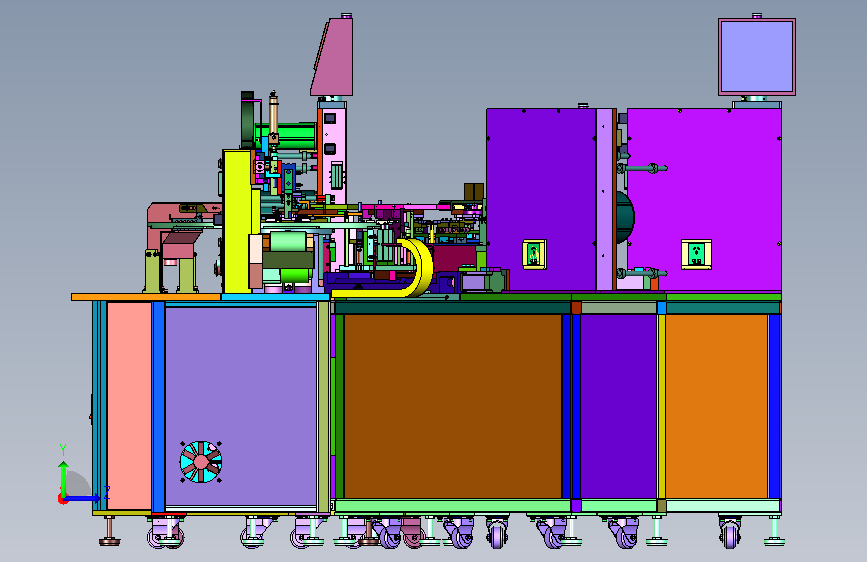Select the bright green horizontal cylinder at the top

pyautogui.click(x=286, y=136)
